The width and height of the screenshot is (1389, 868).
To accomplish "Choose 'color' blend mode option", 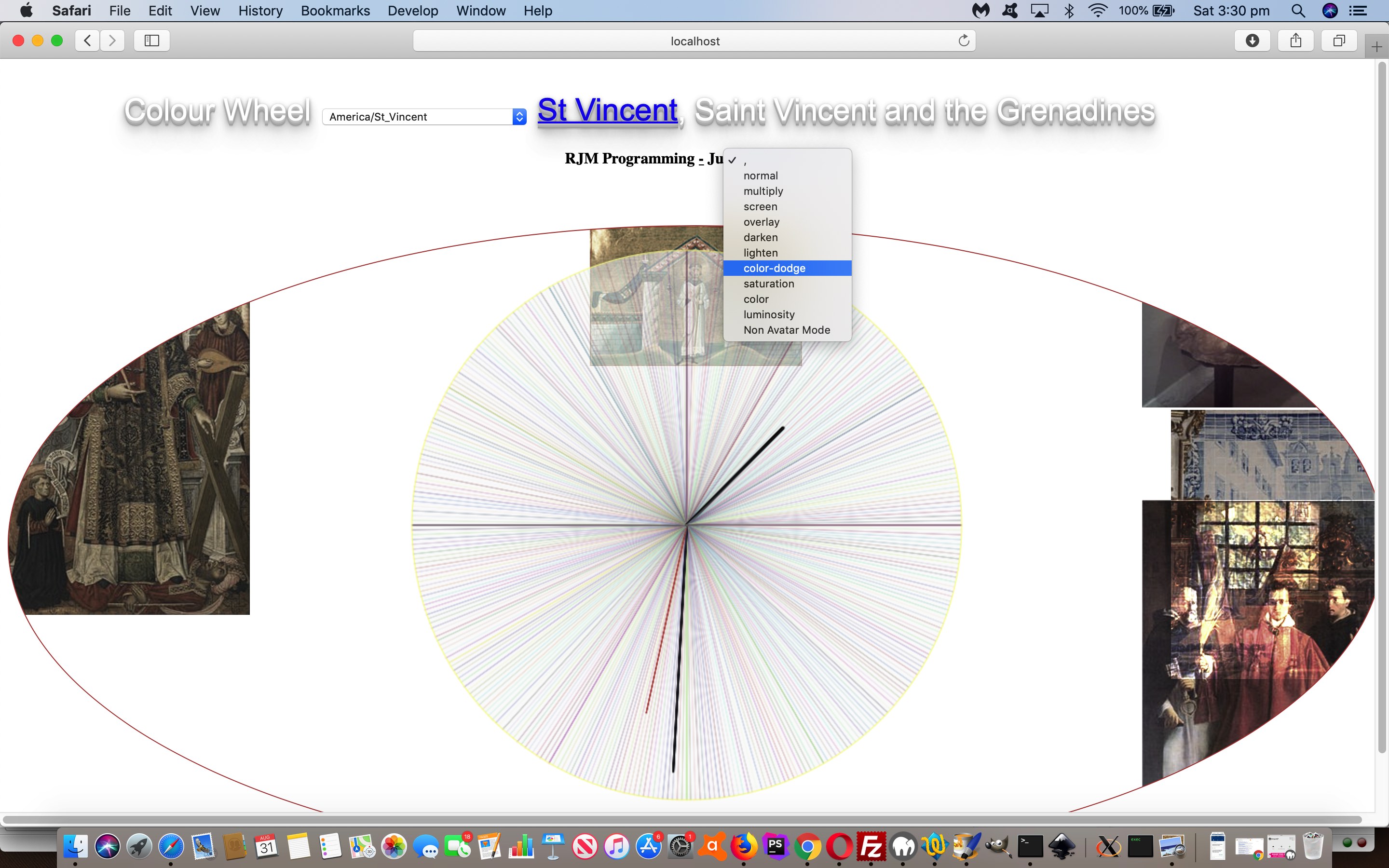I will click(787, 299).
